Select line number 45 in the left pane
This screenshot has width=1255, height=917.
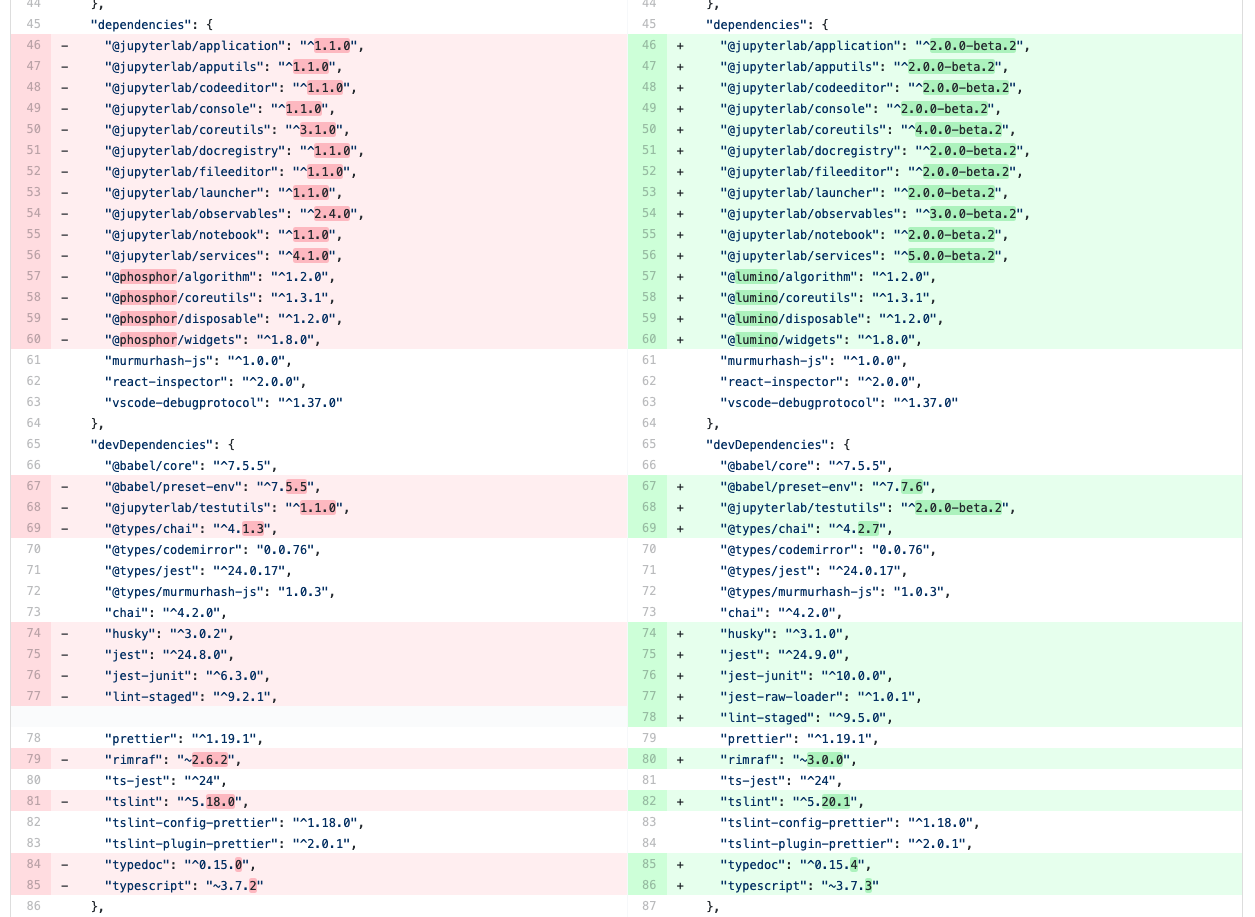pos(33,24)
